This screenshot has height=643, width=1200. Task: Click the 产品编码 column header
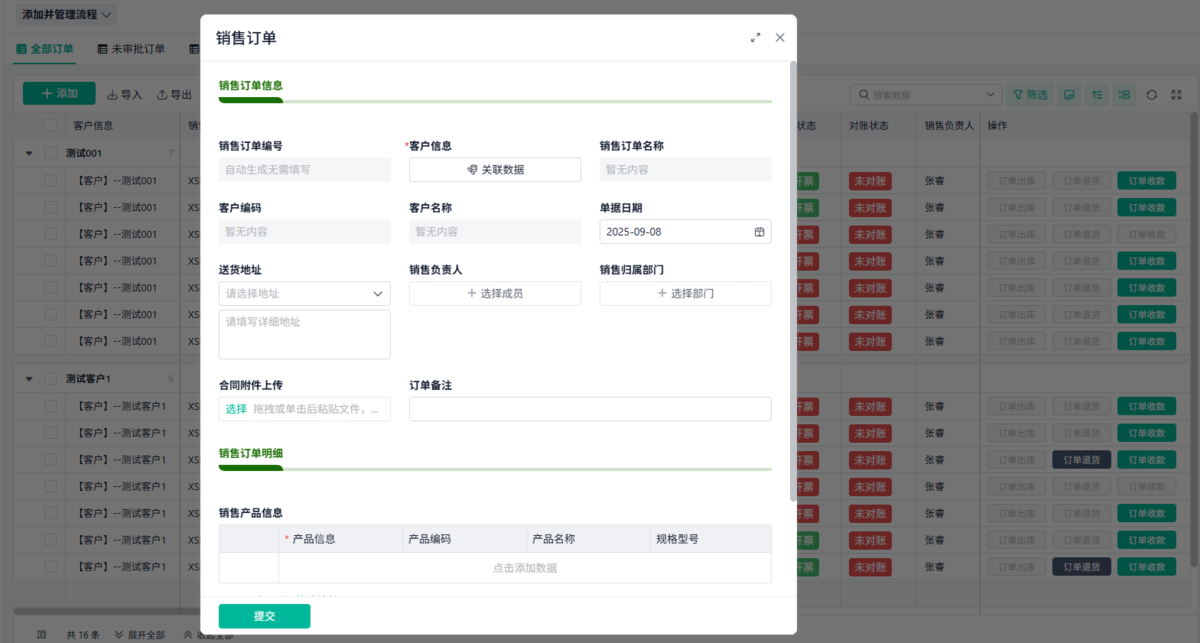click(x=464, y=539)
